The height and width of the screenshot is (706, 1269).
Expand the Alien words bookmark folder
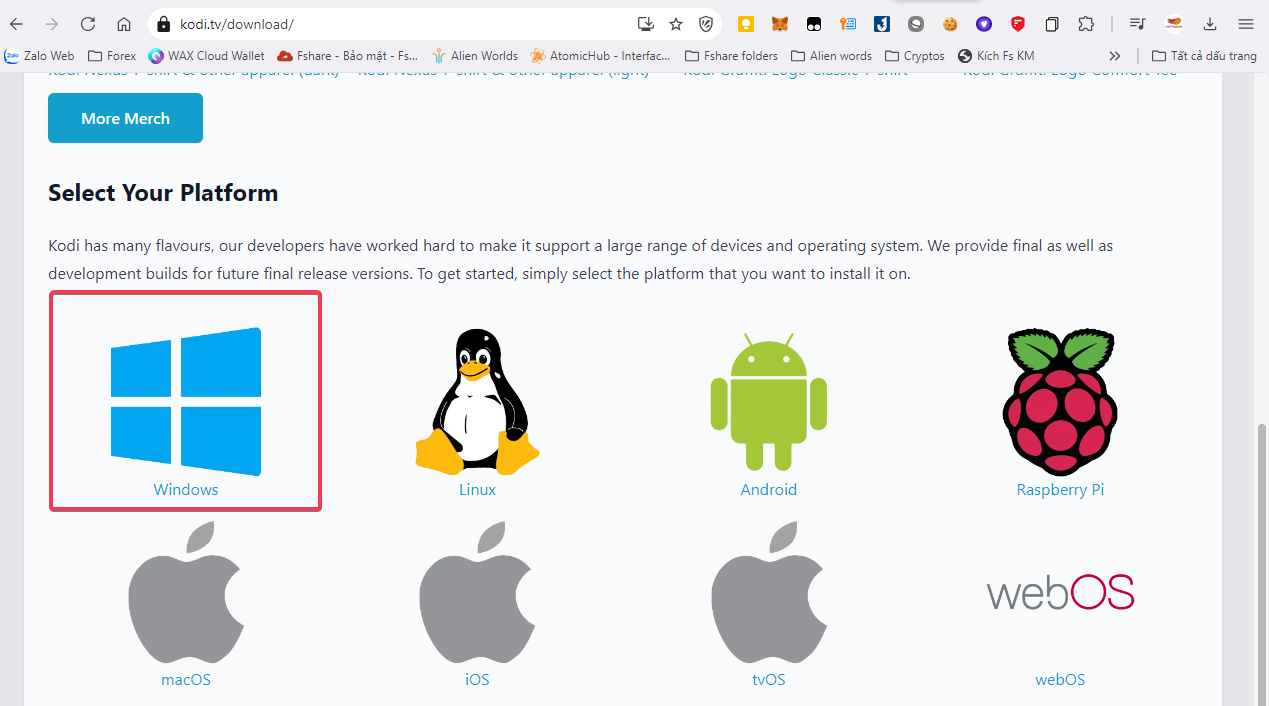(x=831, y=56)
